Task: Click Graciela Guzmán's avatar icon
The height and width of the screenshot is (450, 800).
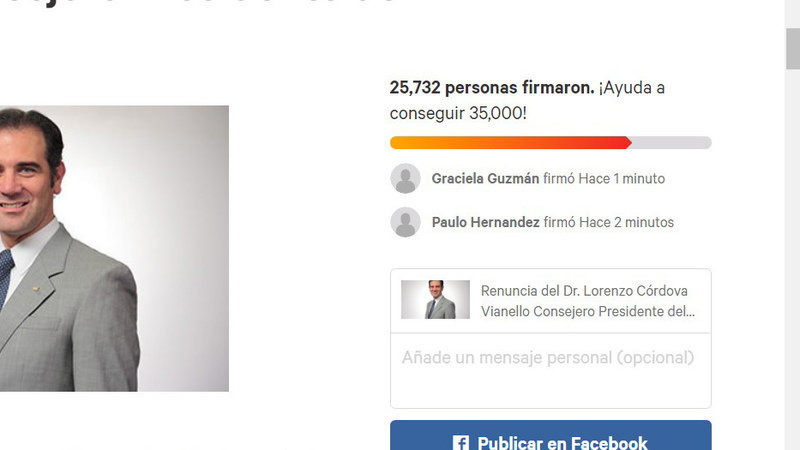Action: 406,179
